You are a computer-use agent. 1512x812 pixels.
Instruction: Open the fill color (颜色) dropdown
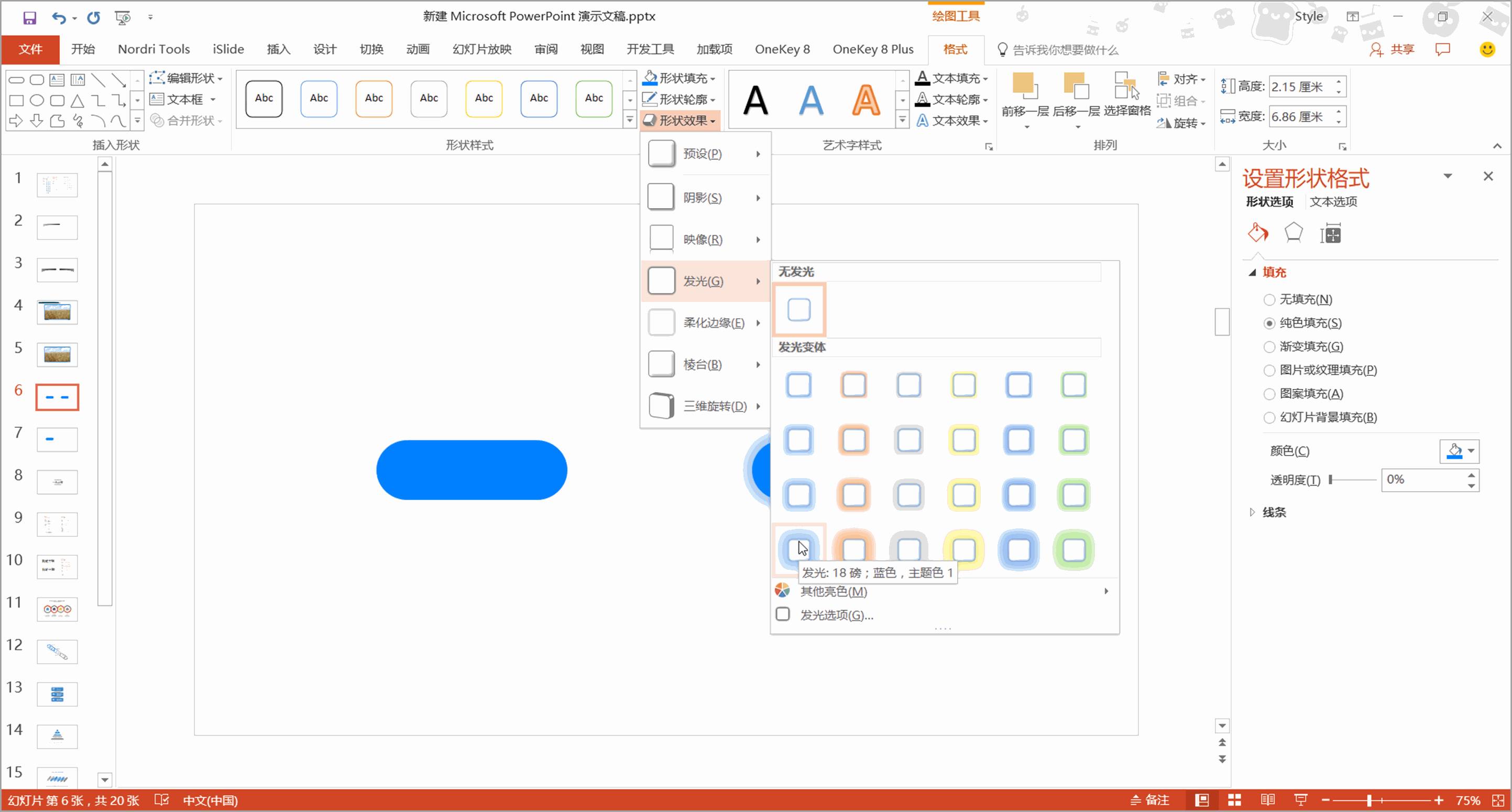point(1470,451)
